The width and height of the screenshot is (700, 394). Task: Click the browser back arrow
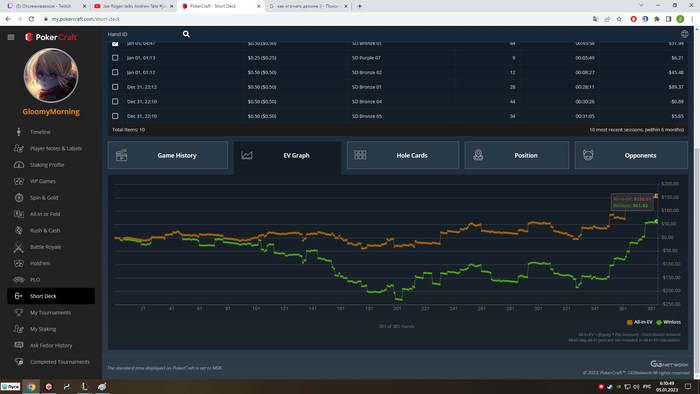coord(8,19)
